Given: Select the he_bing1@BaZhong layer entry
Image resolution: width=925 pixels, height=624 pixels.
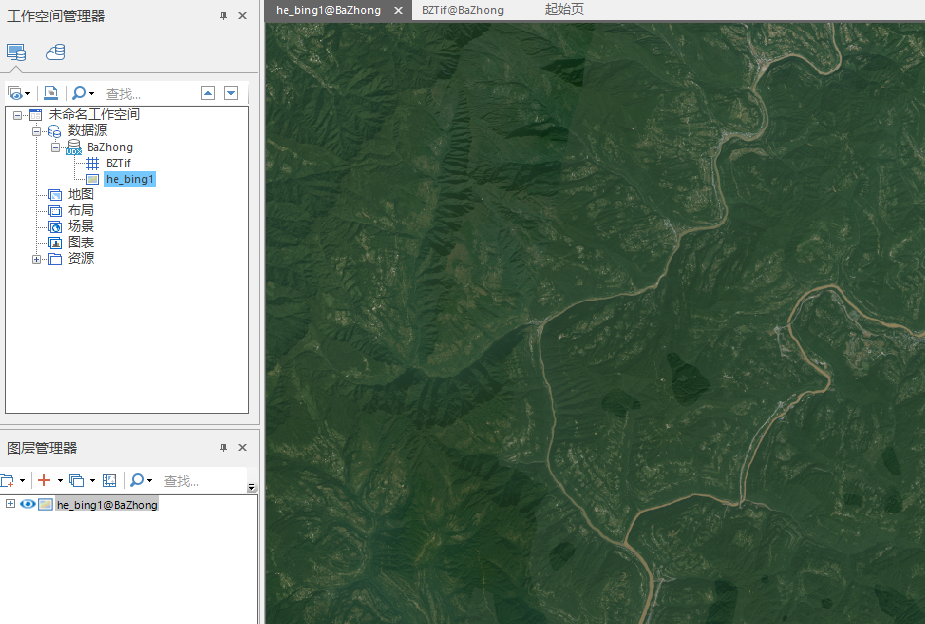Looking at the screenshot, I should pyautogui.click(x=107, y=505).
